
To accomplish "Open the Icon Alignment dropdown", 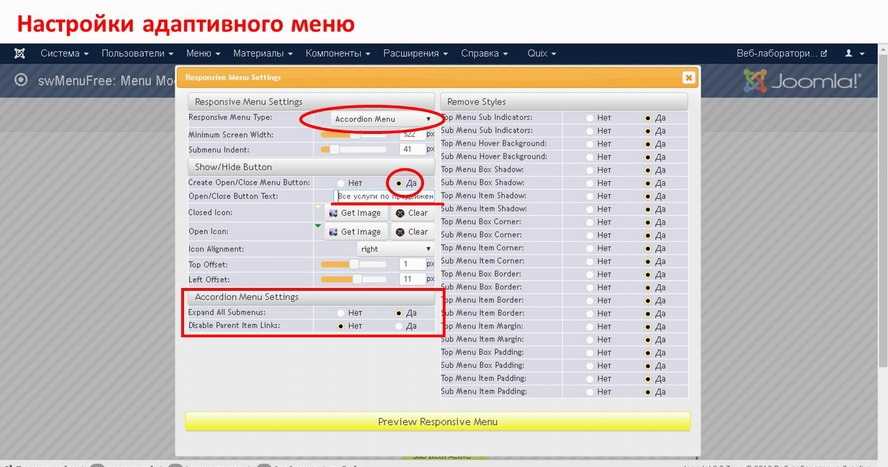I will tap(395, 248).
